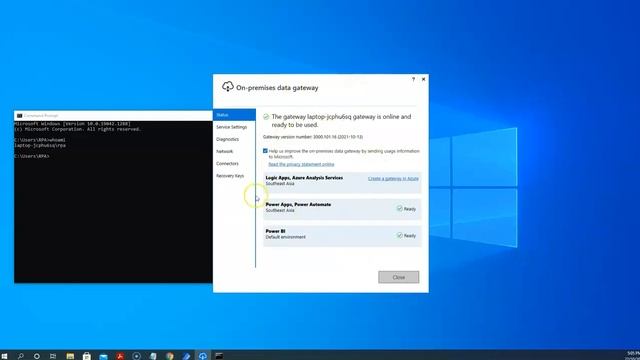Click the Power Apps Ready check icon
The image size is (640, 360).
click(400, 209)
